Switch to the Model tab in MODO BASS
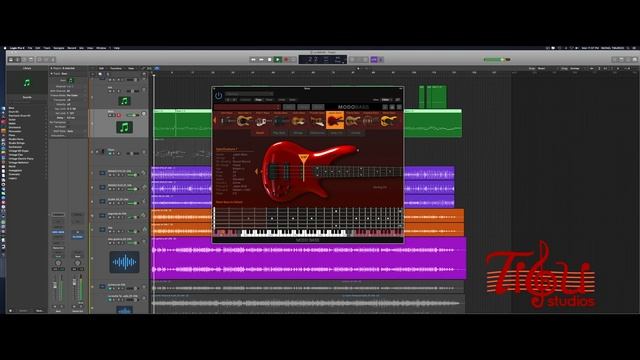 point(260,133)
